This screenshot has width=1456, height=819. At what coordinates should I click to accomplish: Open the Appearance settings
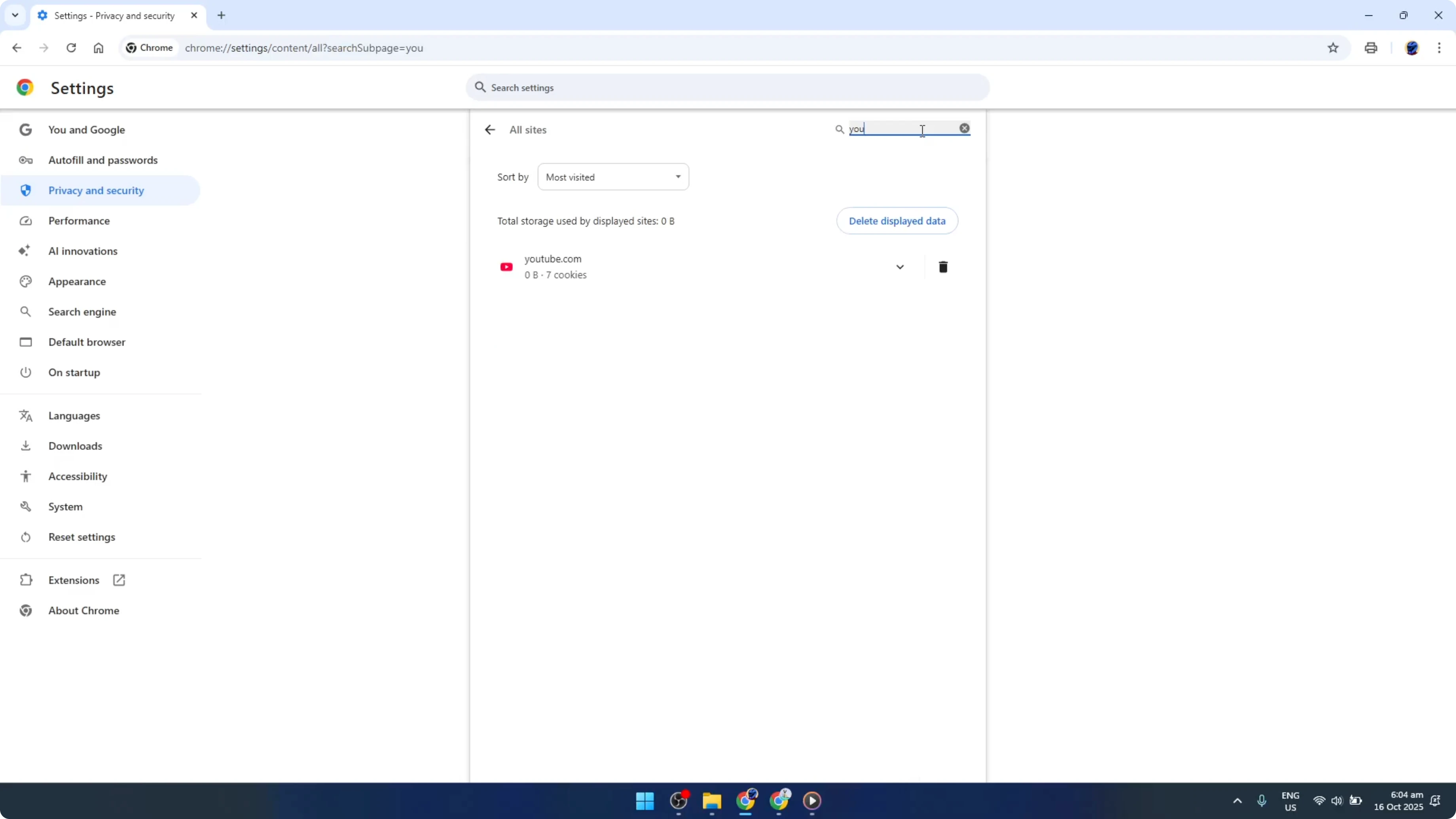pyautogui.click(x=78, y=281)
